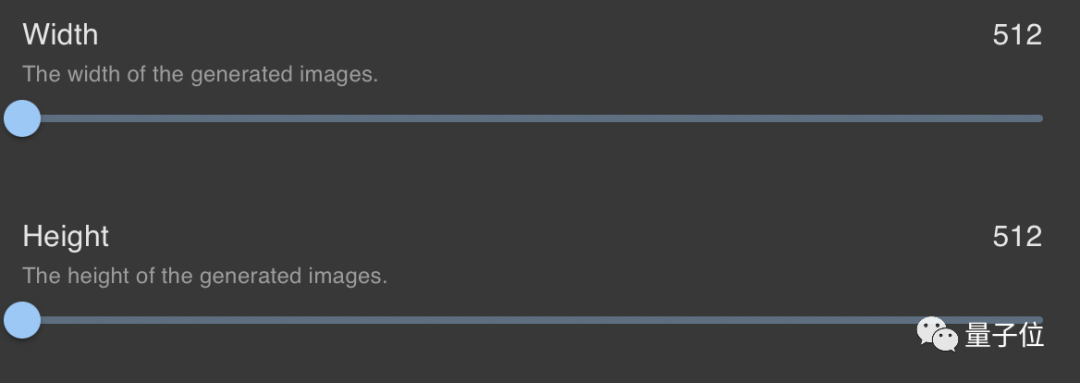Click the far right end of Width track
The height and width of the screenshot is (383, 1080).
(x=1040, y=118)
